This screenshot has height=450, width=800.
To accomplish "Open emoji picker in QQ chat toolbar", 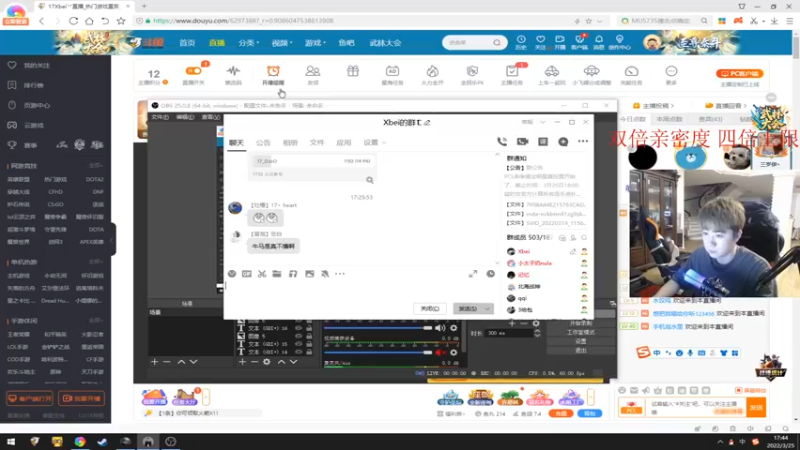I will 232,274.
